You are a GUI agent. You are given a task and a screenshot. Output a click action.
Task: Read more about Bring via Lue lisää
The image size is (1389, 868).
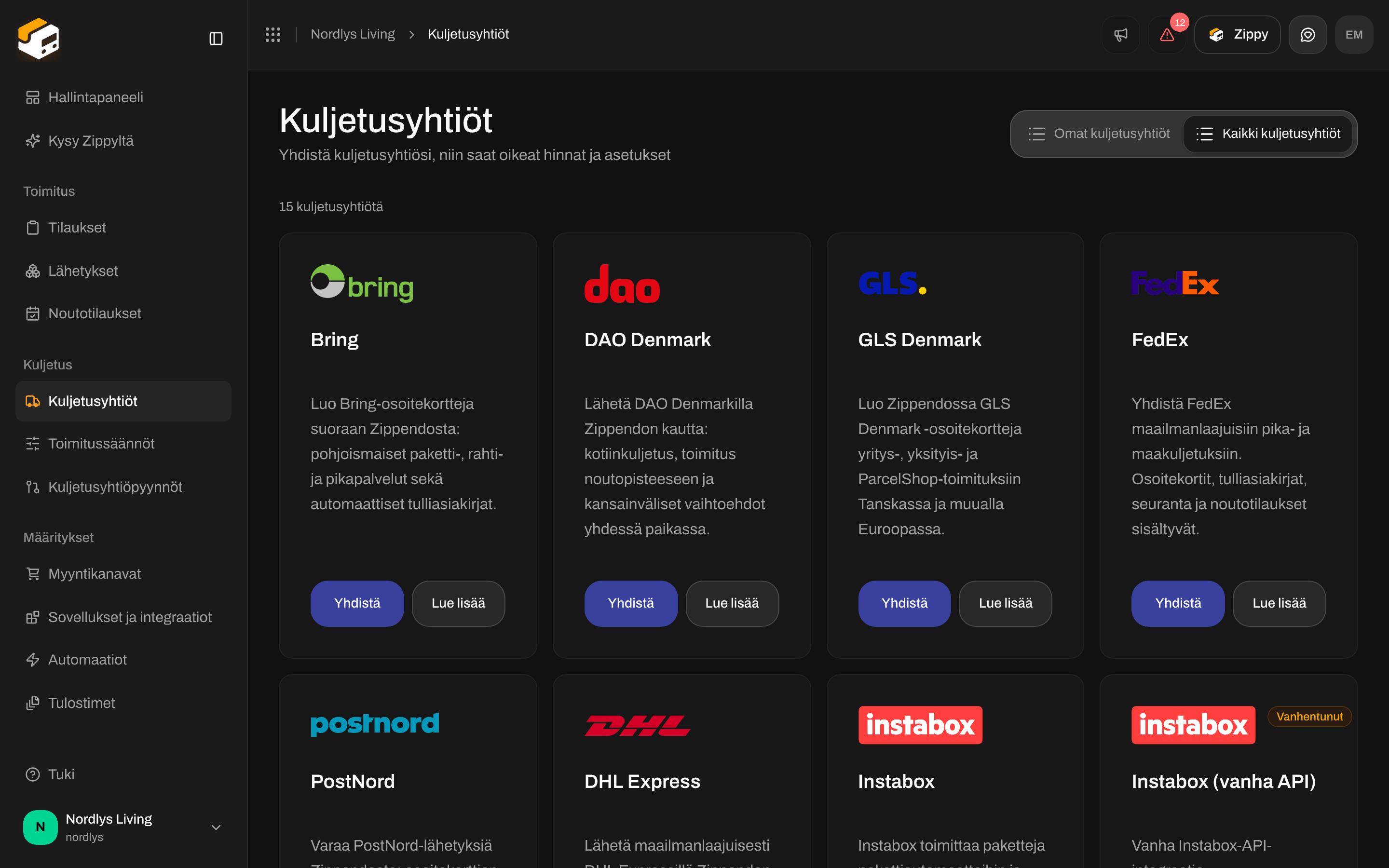click(458, 603)
